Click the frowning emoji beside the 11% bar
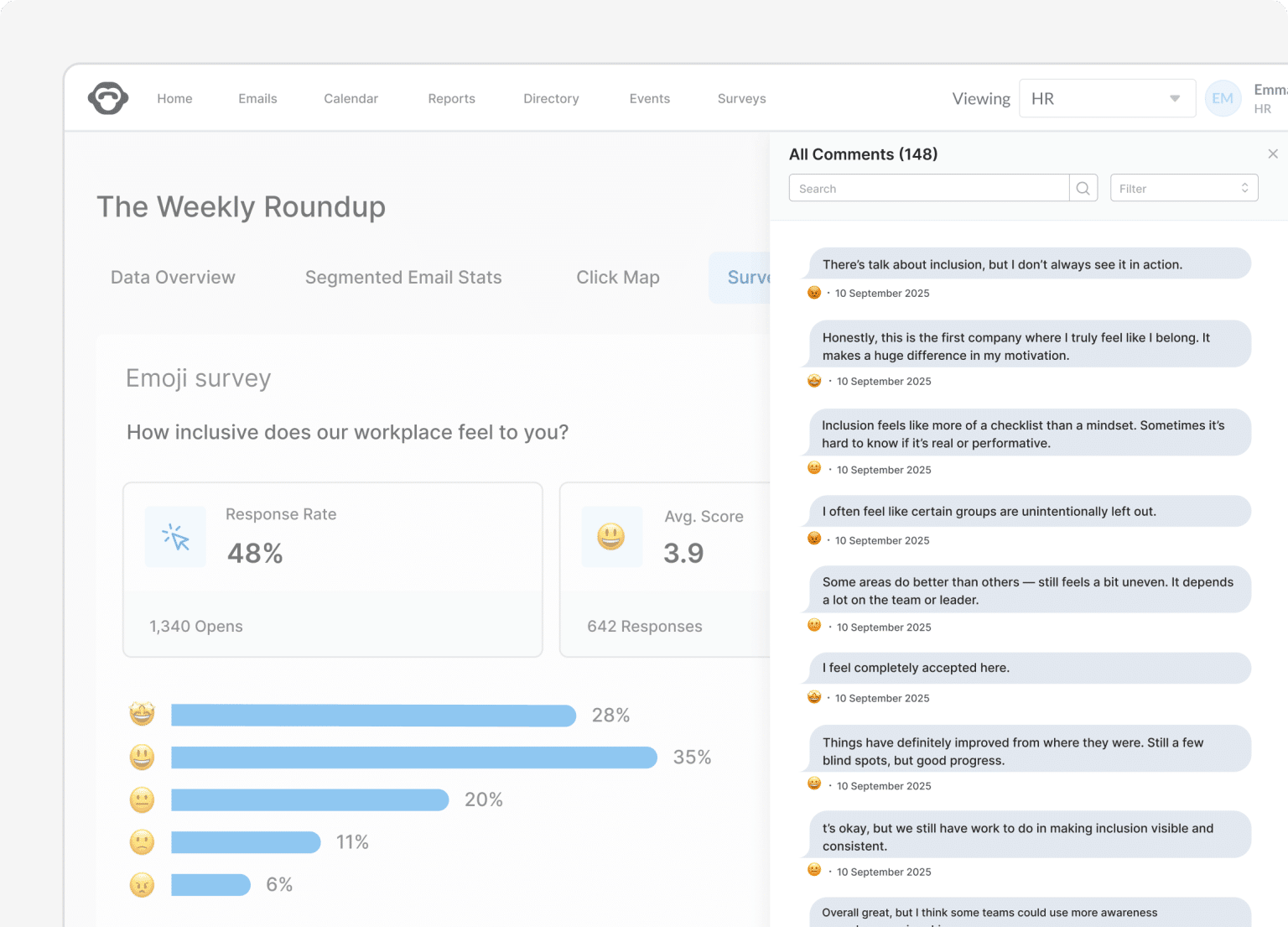 click(x=142, y=841)
